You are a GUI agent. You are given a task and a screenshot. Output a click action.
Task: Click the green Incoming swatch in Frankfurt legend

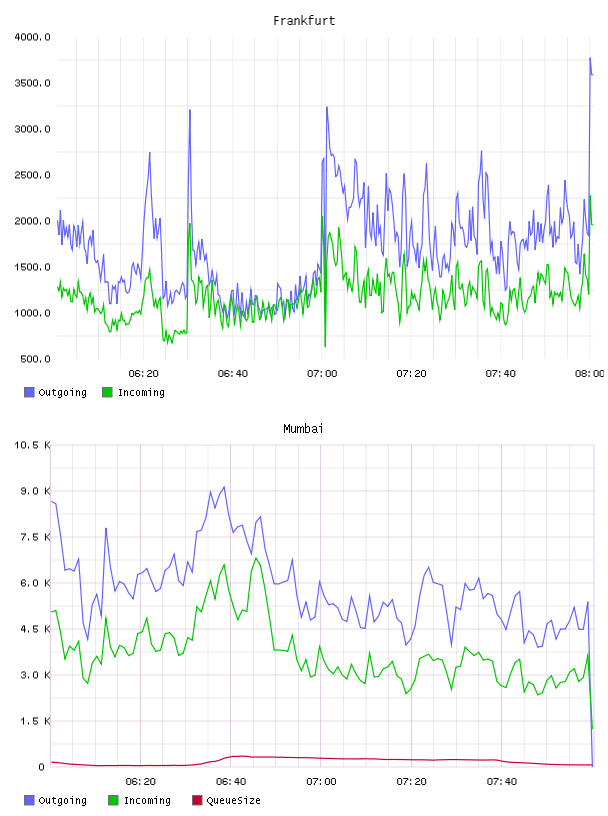click(x=107, y=392)
